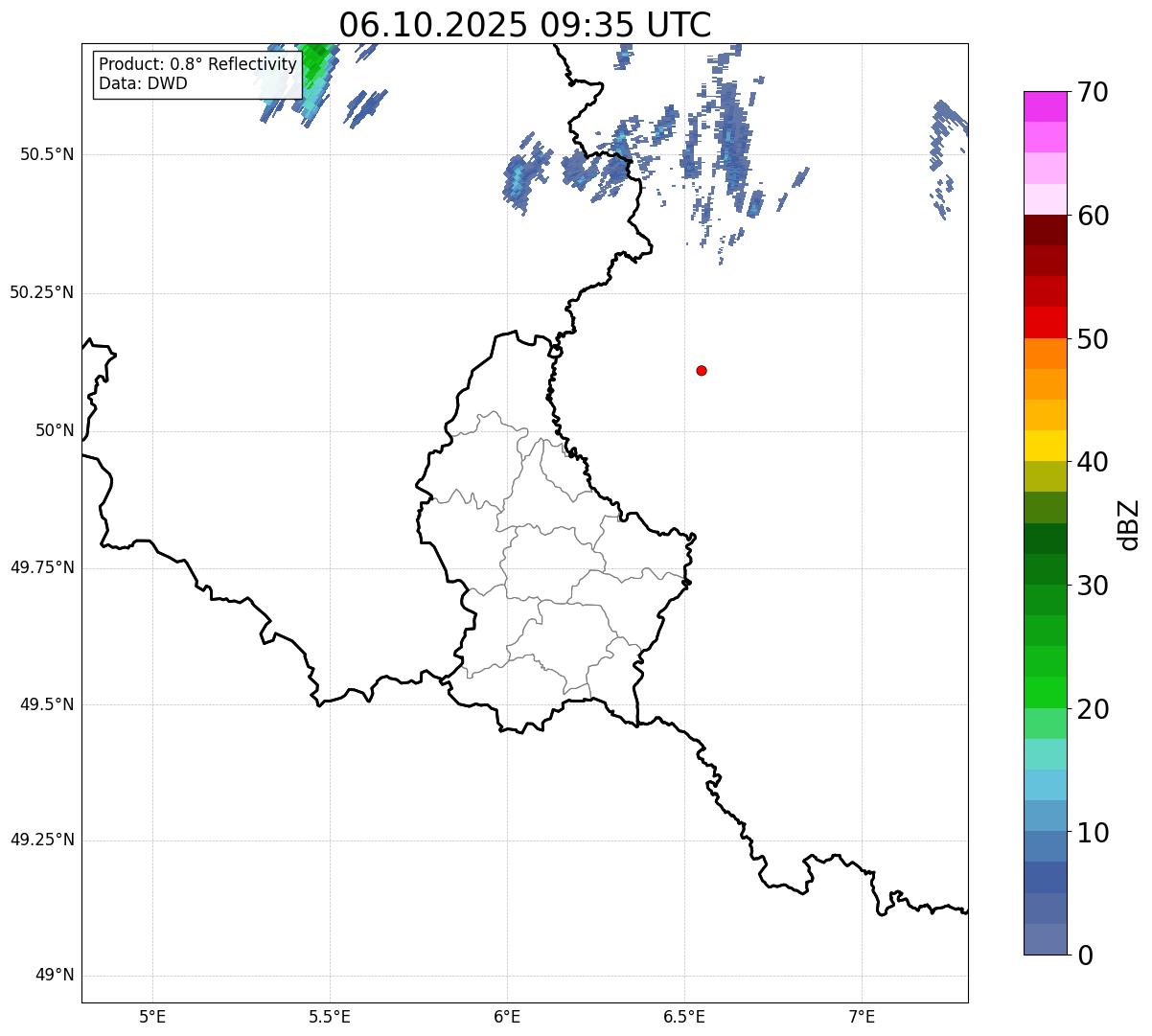Click the dBZ colorbar axis label

click(x=1129, y=524)
